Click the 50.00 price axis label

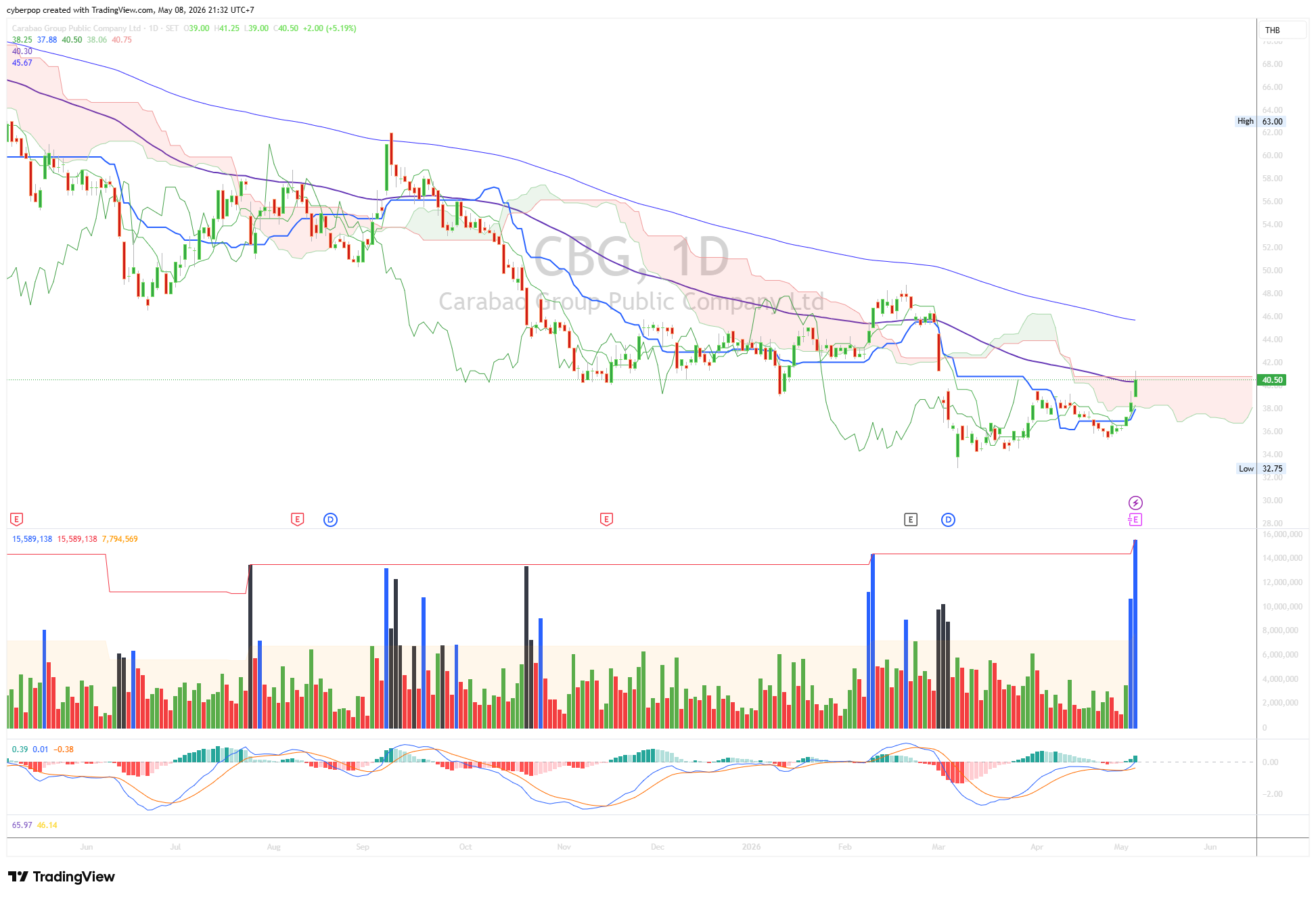tap(1272, 271)
